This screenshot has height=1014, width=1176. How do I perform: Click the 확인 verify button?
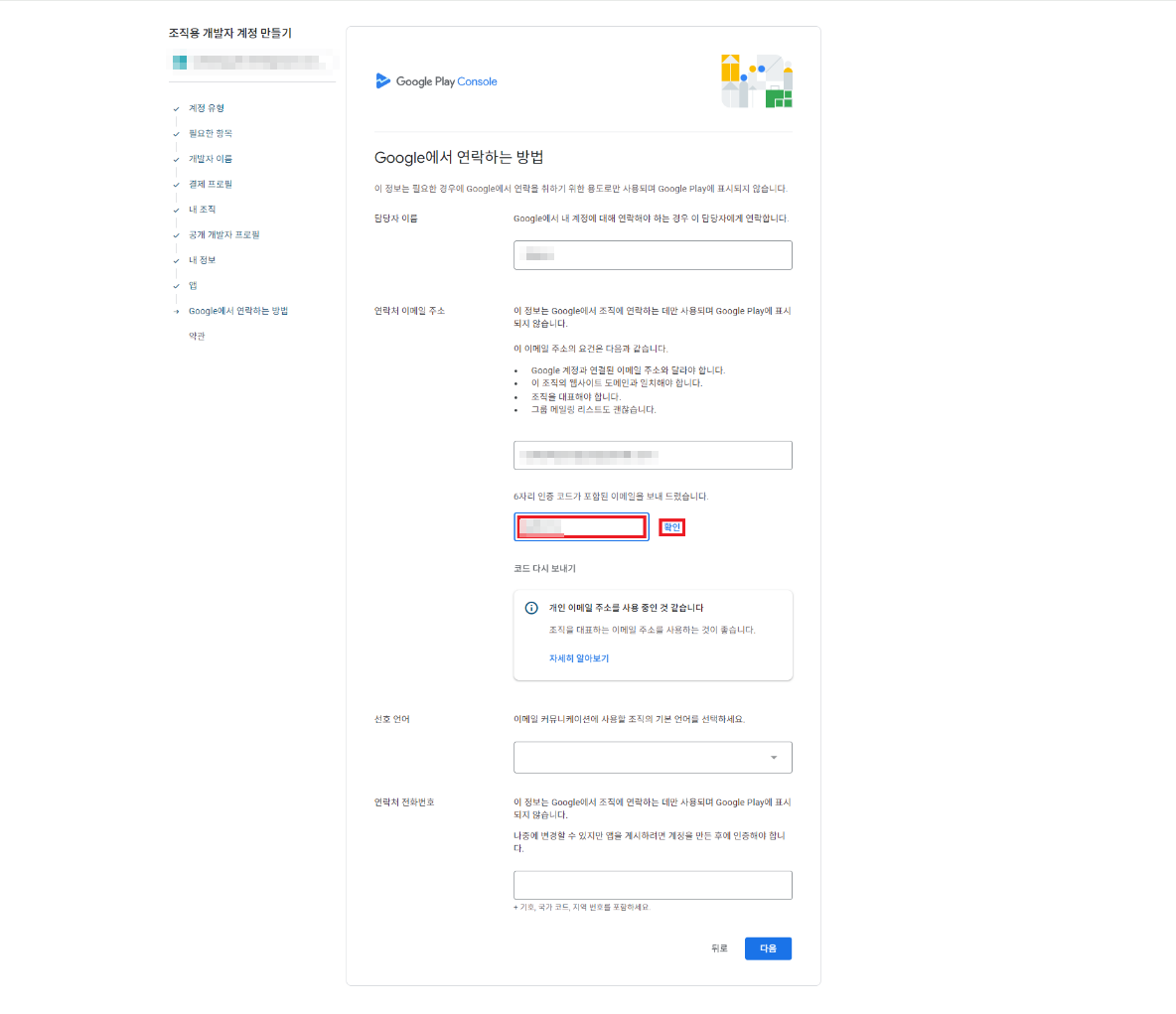(672, 527)
